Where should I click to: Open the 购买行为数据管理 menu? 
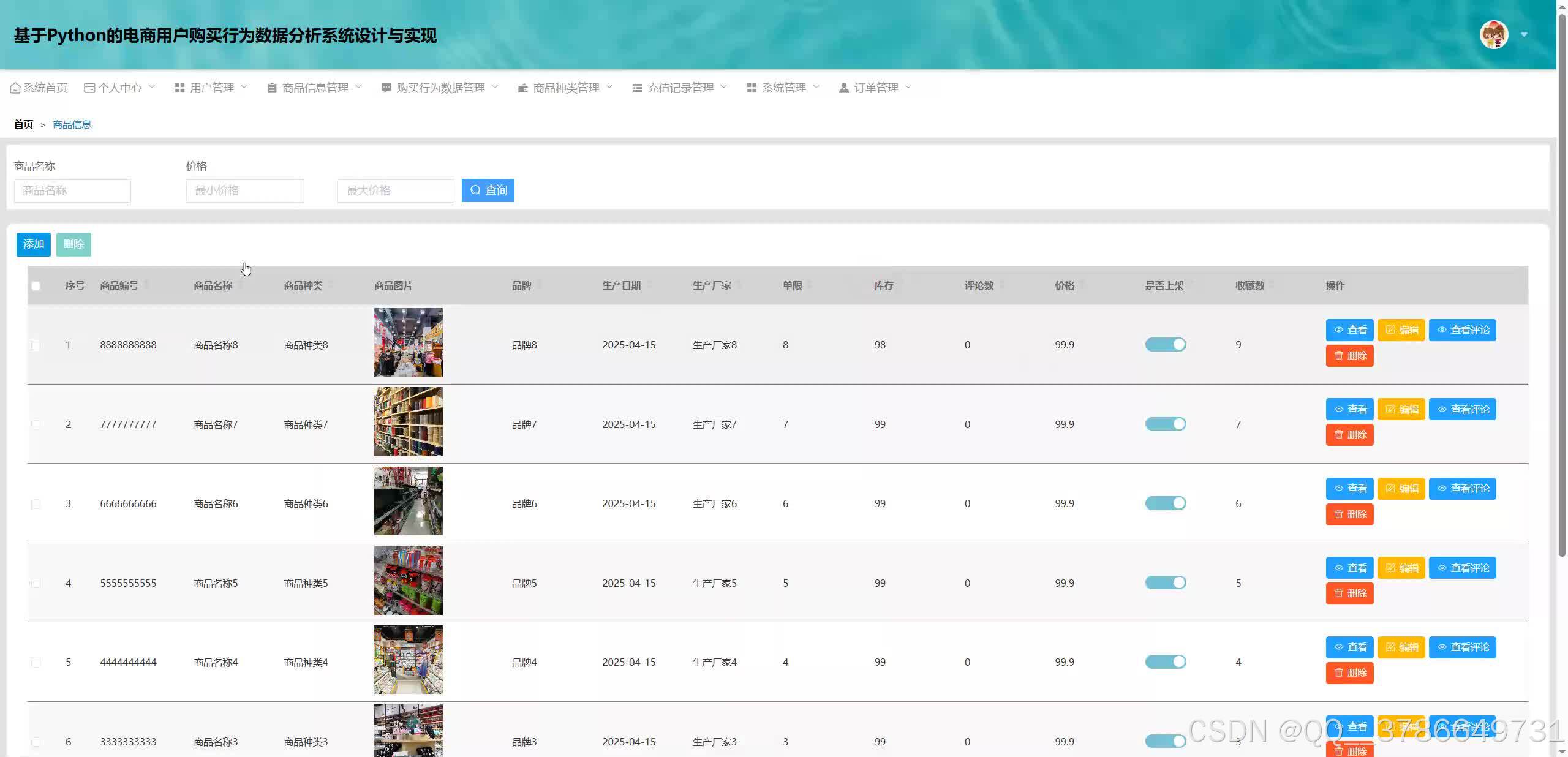(x=440, y=88)
